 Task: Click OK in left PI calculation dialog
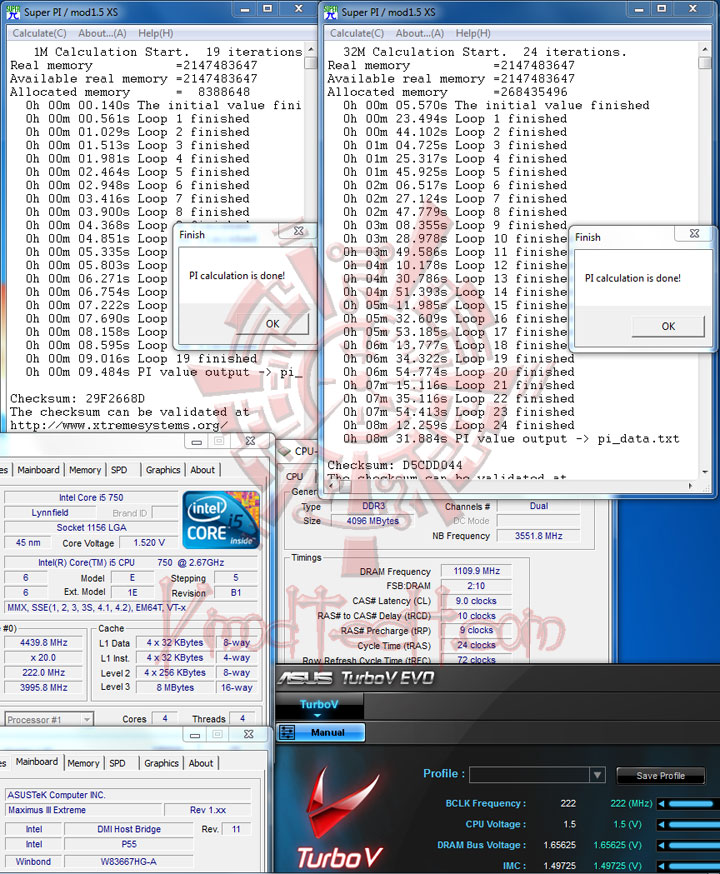point(273,324)
